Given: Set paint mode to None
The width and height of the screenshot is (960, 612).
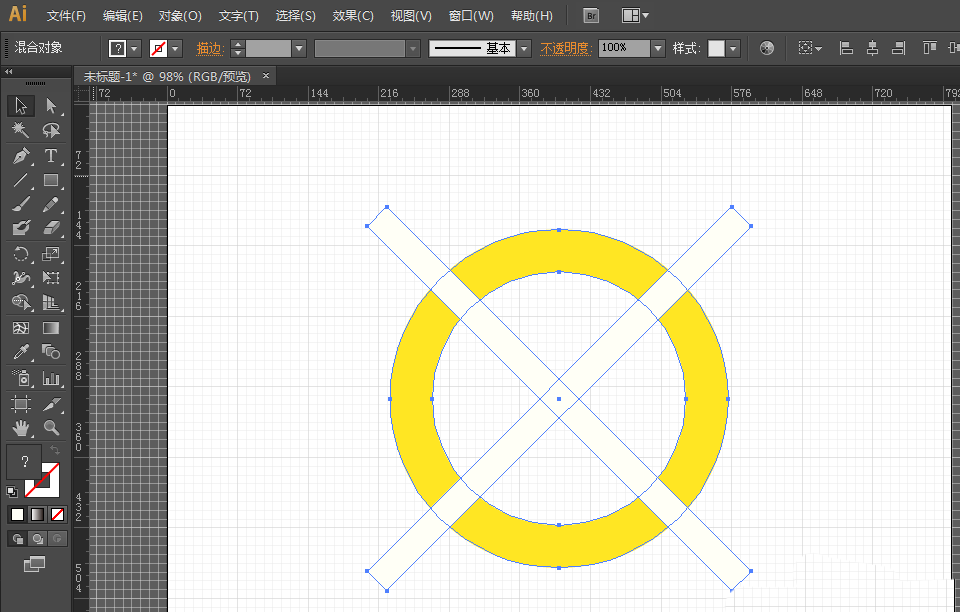Looking at the screenshot, I should pyautogui.click(x=58, y=514).
